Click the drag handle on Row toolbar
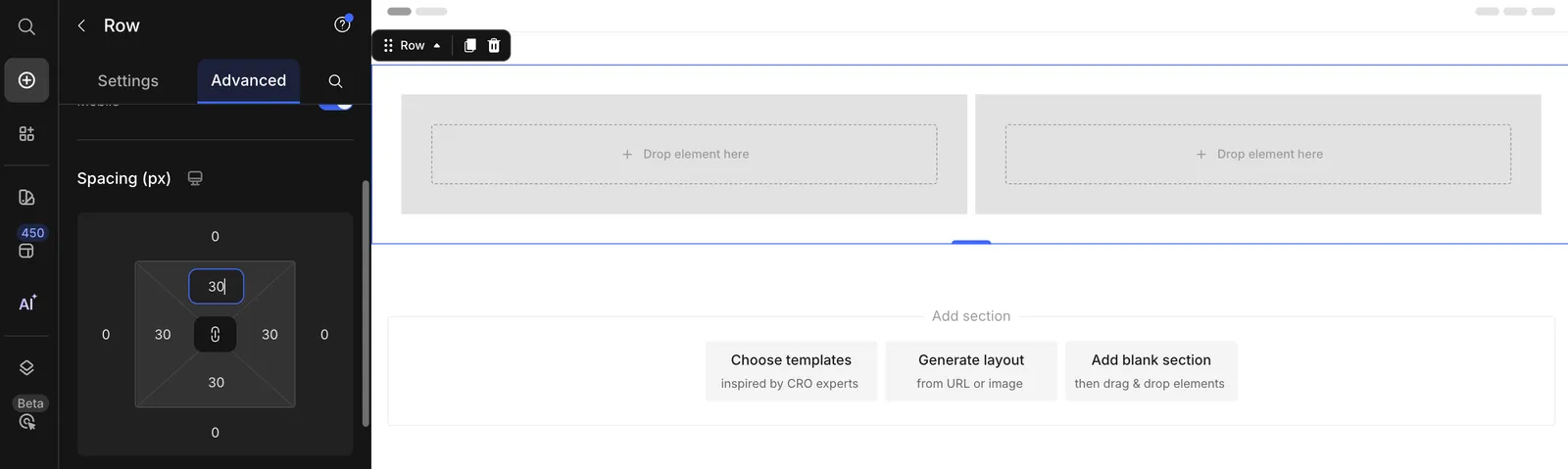Viewport: 1568px width, 469px height. click(388, 45)
